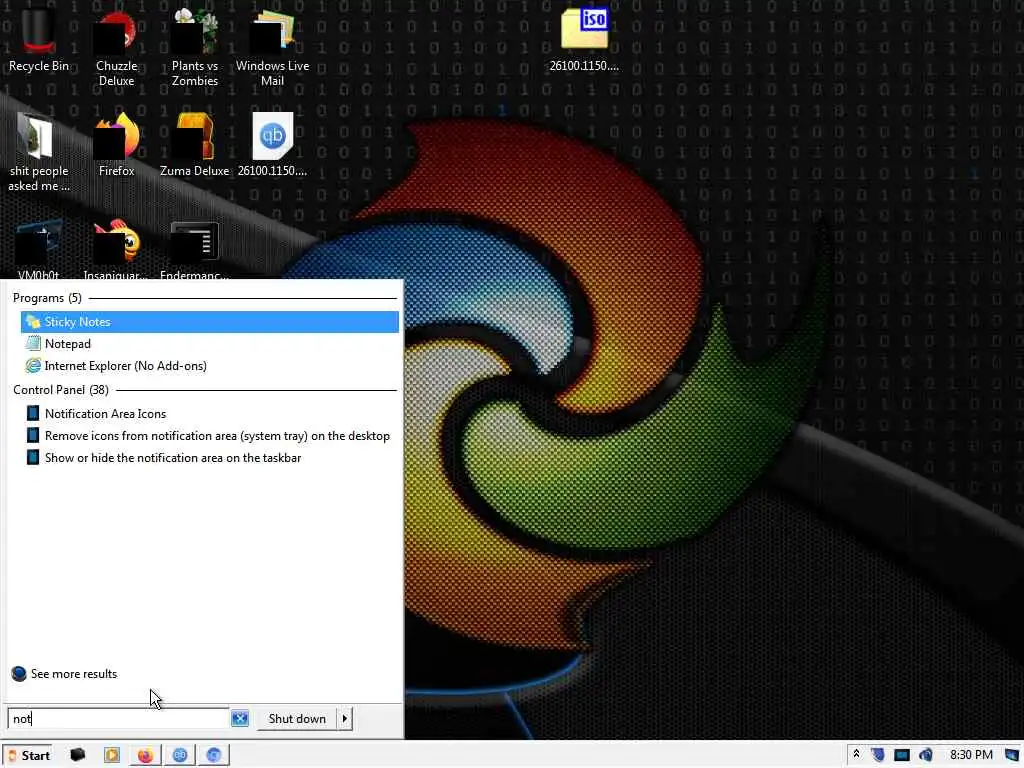Click the Control Panel (38) group header

(61, 390)
